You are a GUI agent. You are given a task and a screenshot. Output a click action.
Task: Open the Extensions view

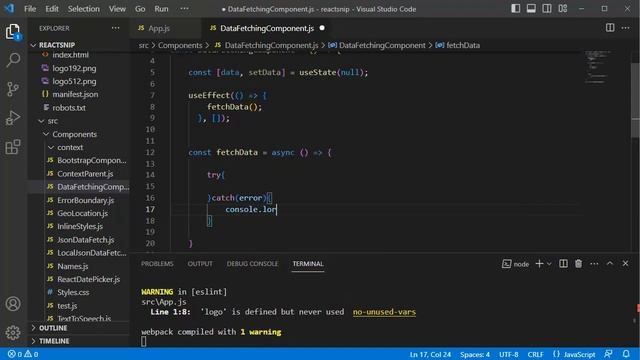point(13,147)
